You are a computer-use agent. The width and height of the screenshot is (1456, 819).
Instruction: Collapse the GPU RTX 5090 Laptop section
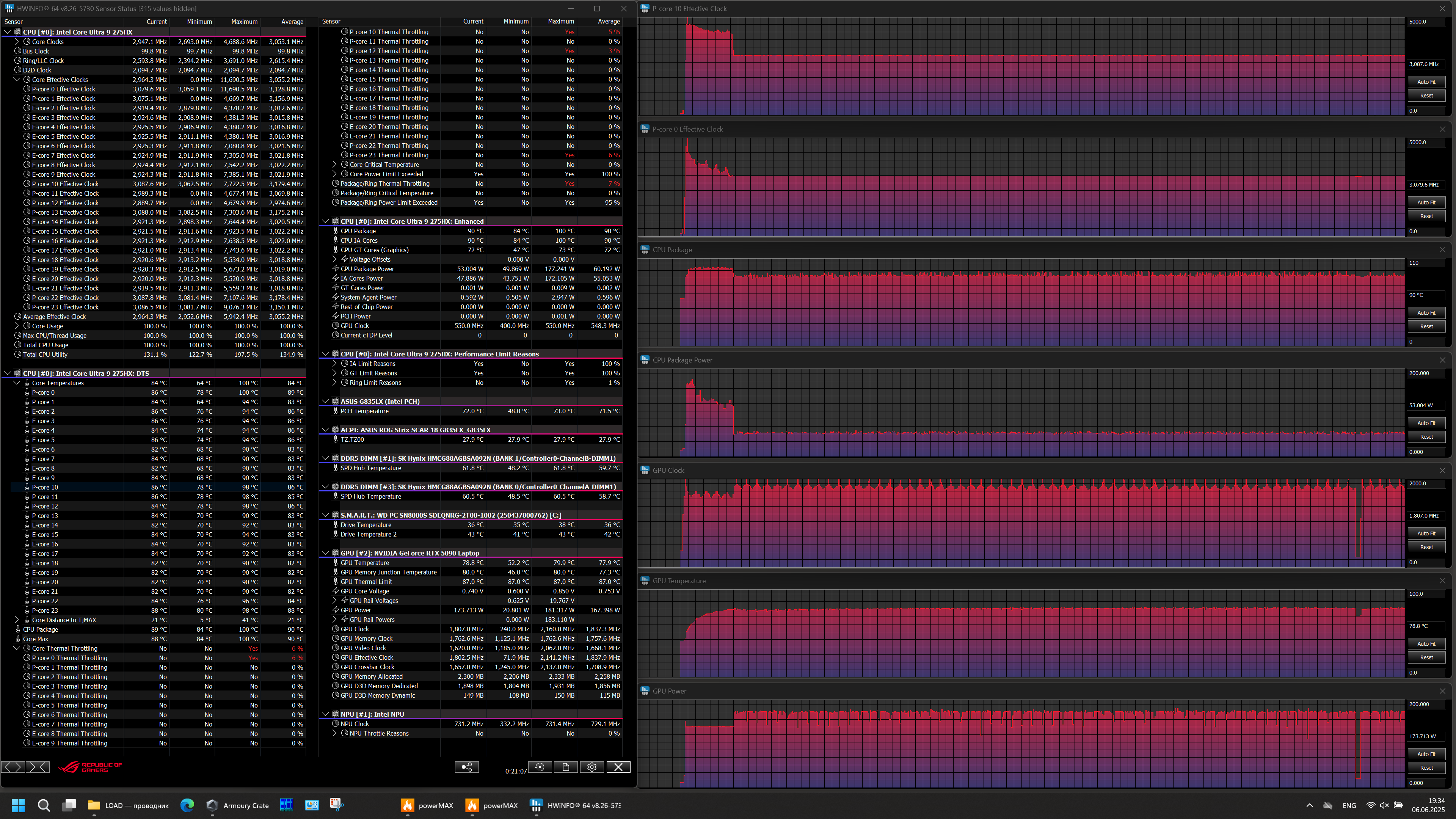coord(325,553)
